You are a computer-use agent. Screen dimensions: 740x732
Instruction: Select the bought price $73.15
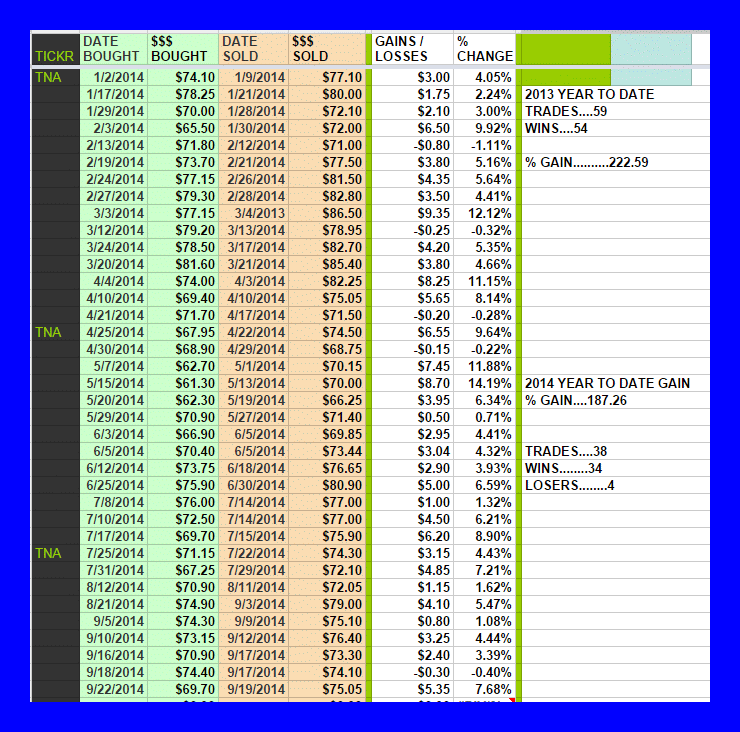pyautogui.click(x=183, y=638)
